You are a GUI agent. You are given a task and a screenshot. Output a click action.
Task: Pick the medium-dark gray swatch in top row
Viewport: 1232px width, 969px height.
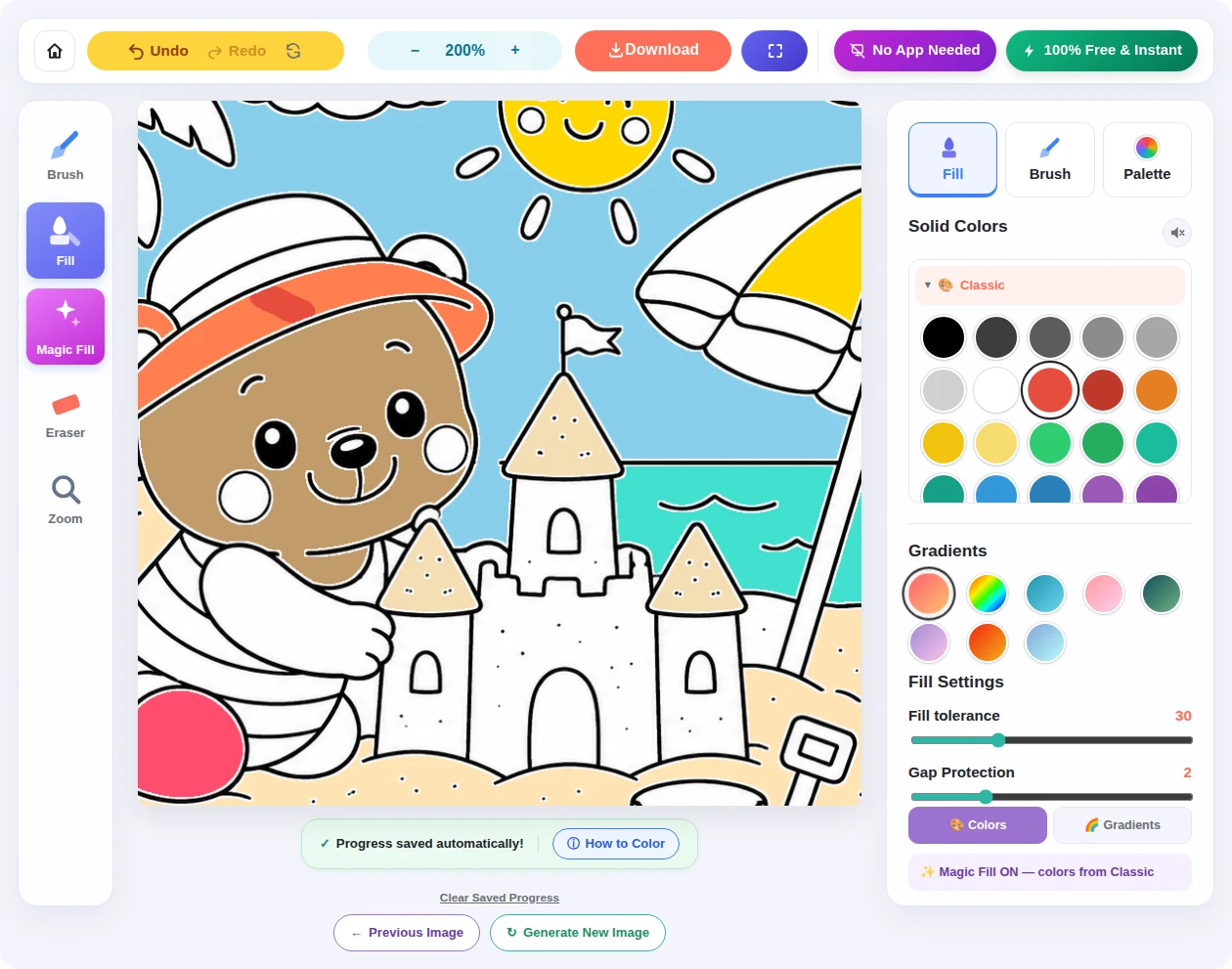tap(1050, 337)
